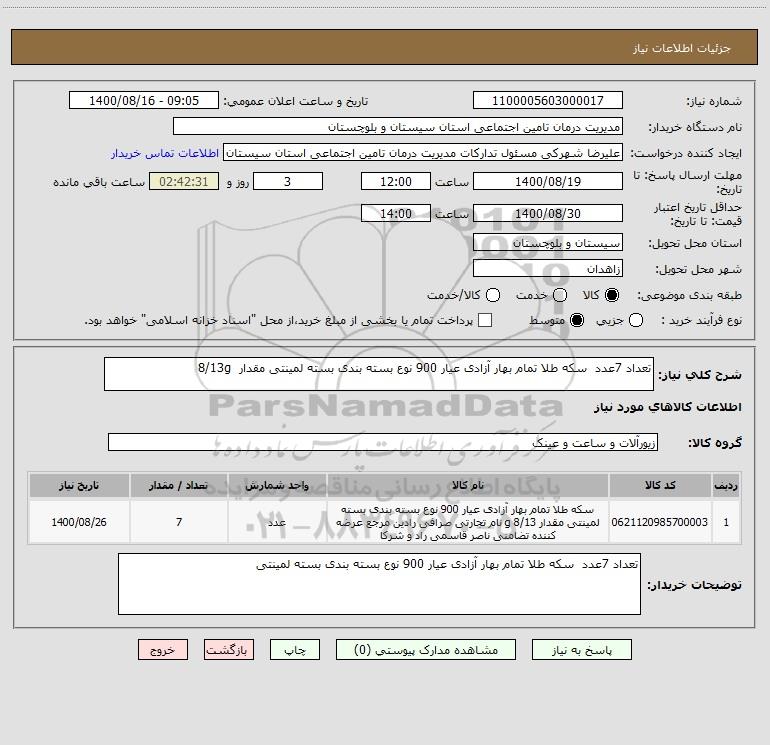Image resolution: width=770 pixels, height=745 pixels.
Task: Click the تاریخ نیاز column header
Action: point(79,485)
